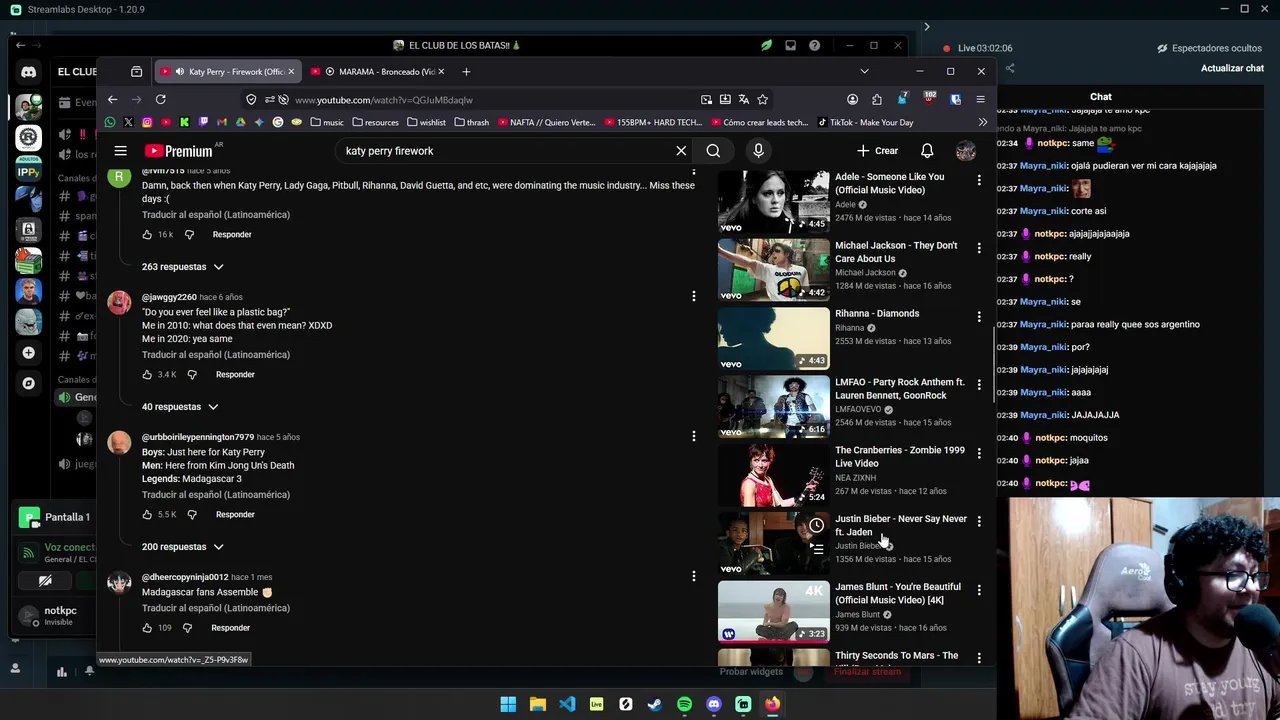Explore discoverable servers compass icon in Discord
Screen dimensions: 1280x720
(x=28, y=383)
